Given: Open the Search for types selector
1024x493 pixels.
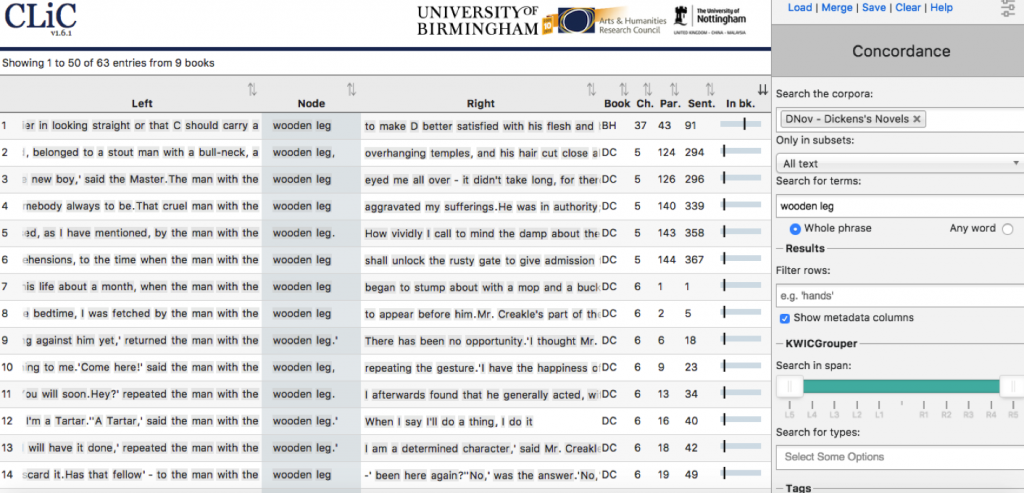Looking at the screenshot, I should click(x=898, y=457).
